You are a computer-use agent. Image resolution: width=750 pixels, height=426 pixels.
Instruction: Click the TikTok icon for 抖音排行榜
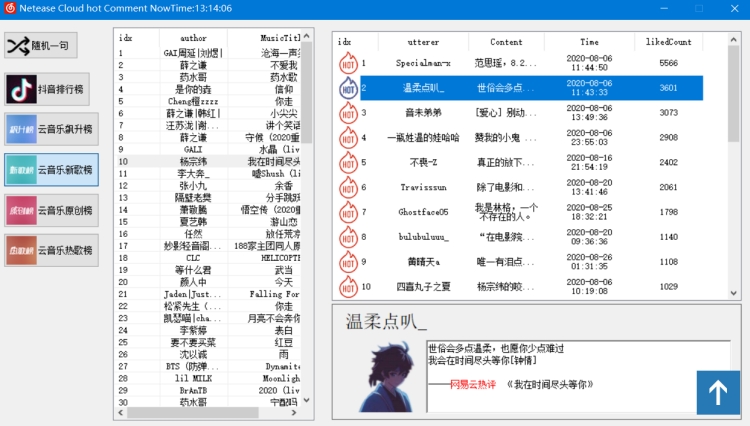click(19, 90)
